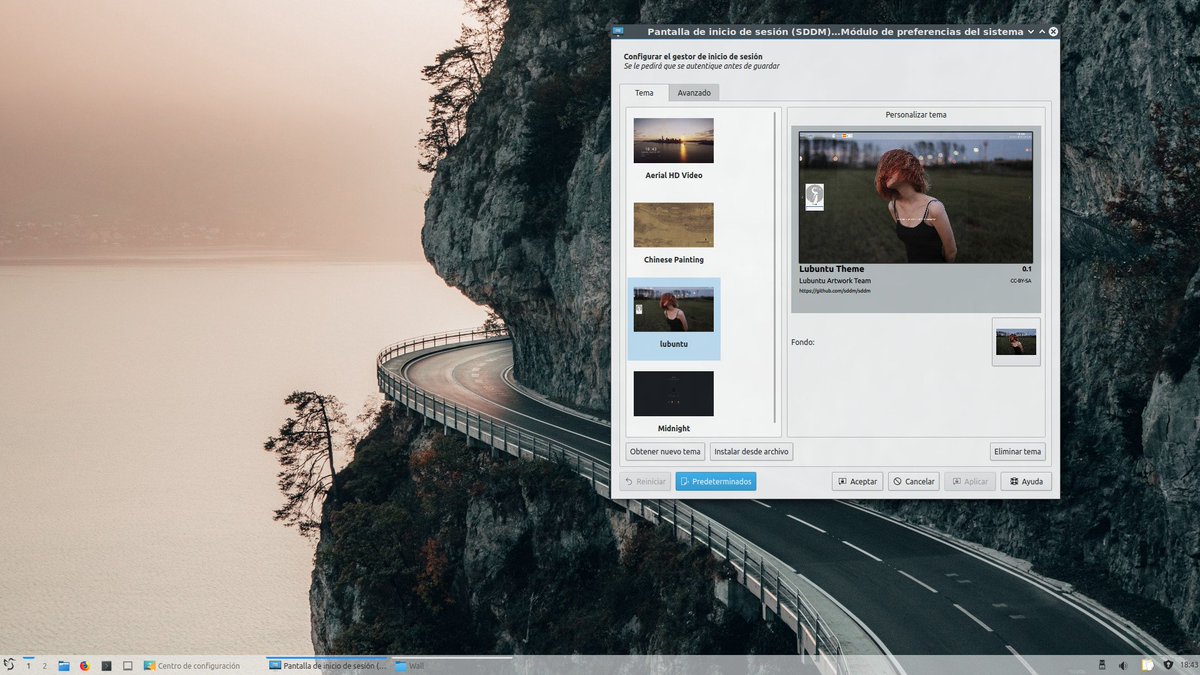The height and width of the screenshot is (675, 1200).
Task: Open help with the Ayuda button
Action: 1026,481
